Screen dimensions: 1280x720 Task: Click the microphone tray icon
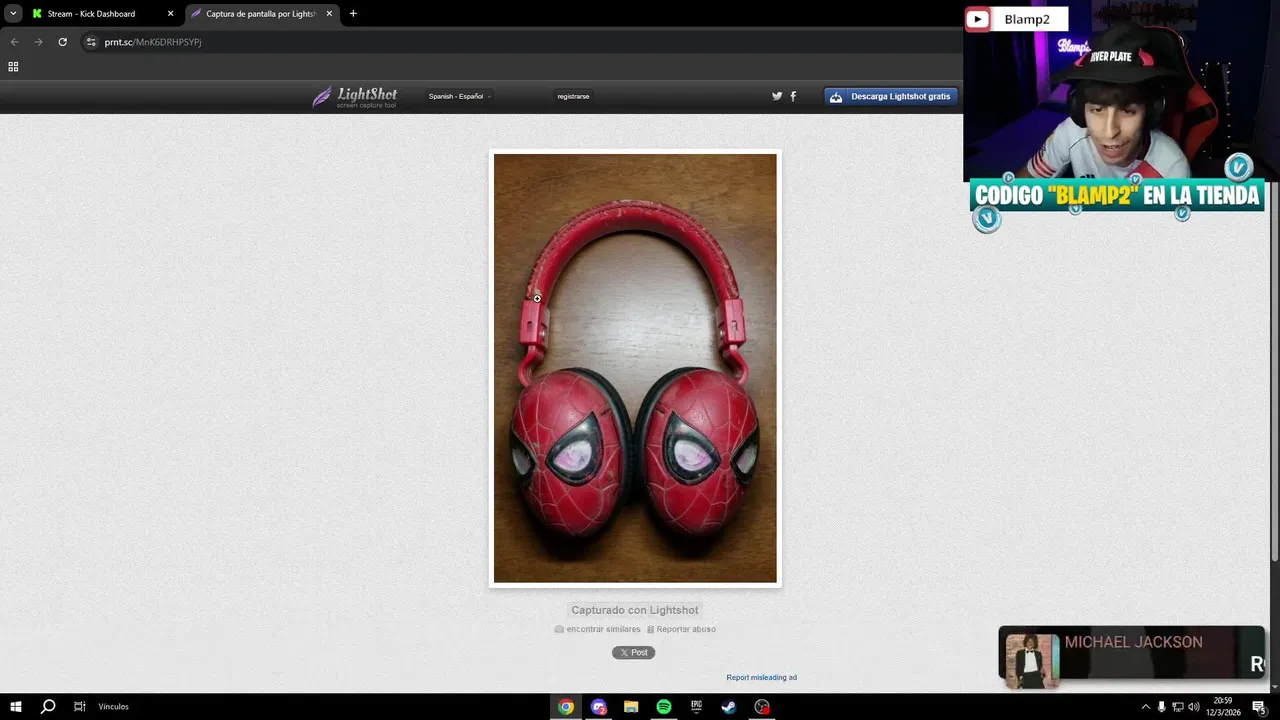(x=1162, y=707)
